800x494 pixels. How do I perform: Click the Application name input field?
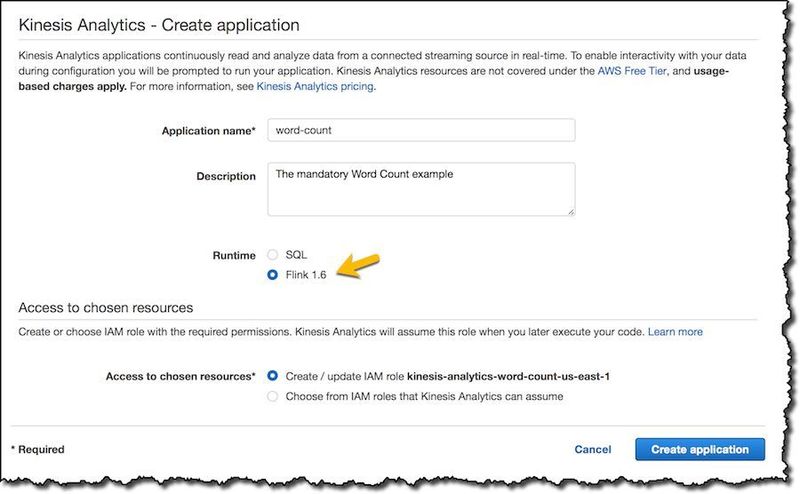(x=421, y=130)
